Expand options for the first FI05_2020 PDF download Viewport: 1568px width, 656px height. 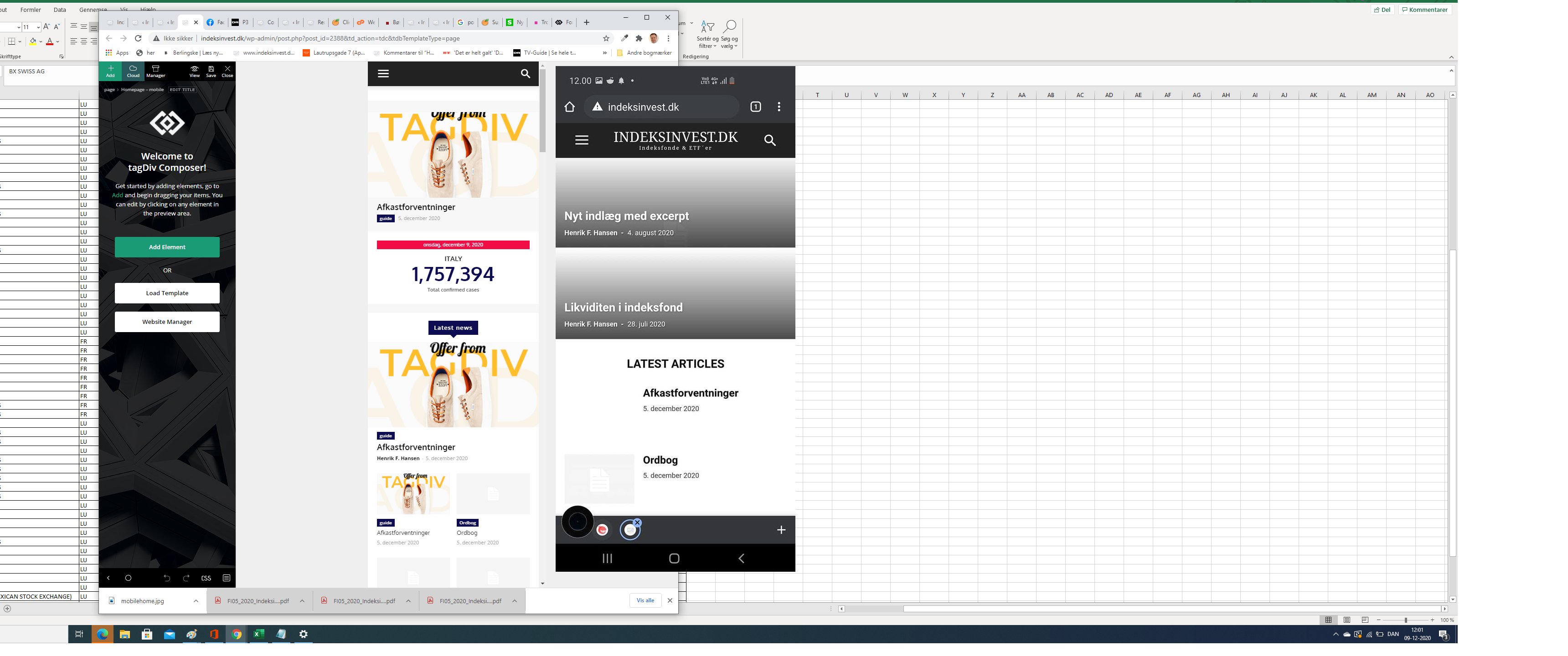click(x=302, y=601)
